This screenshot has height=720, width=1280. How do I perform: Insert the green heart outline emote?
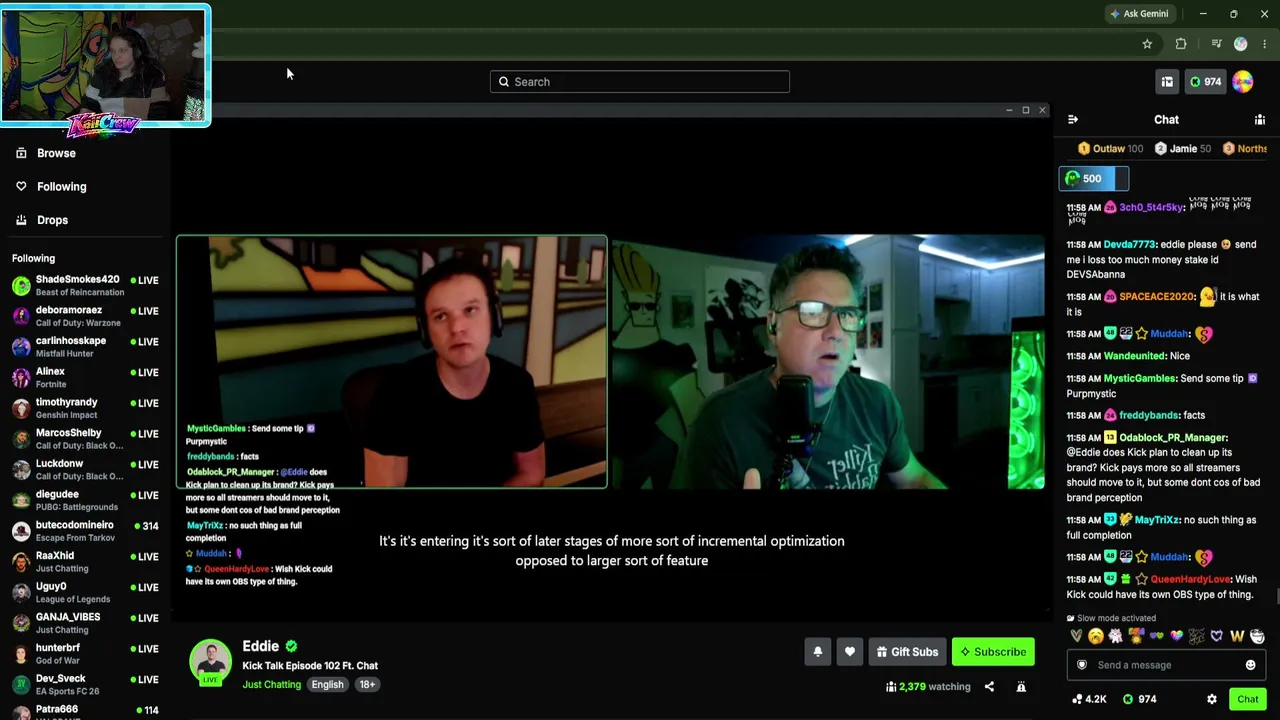click(1076, 636)
